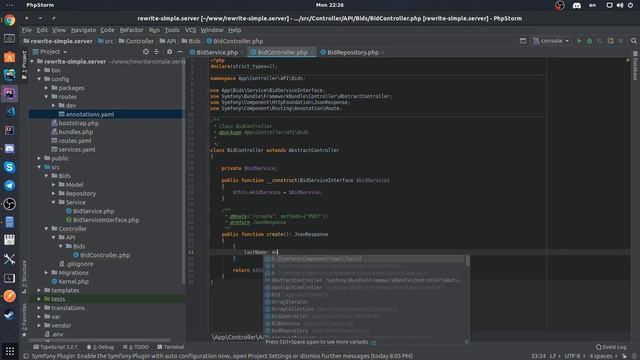This screenshot has height=360, width=640.
Task: Open the TODO tool window
Action: (x=136, y=347)
